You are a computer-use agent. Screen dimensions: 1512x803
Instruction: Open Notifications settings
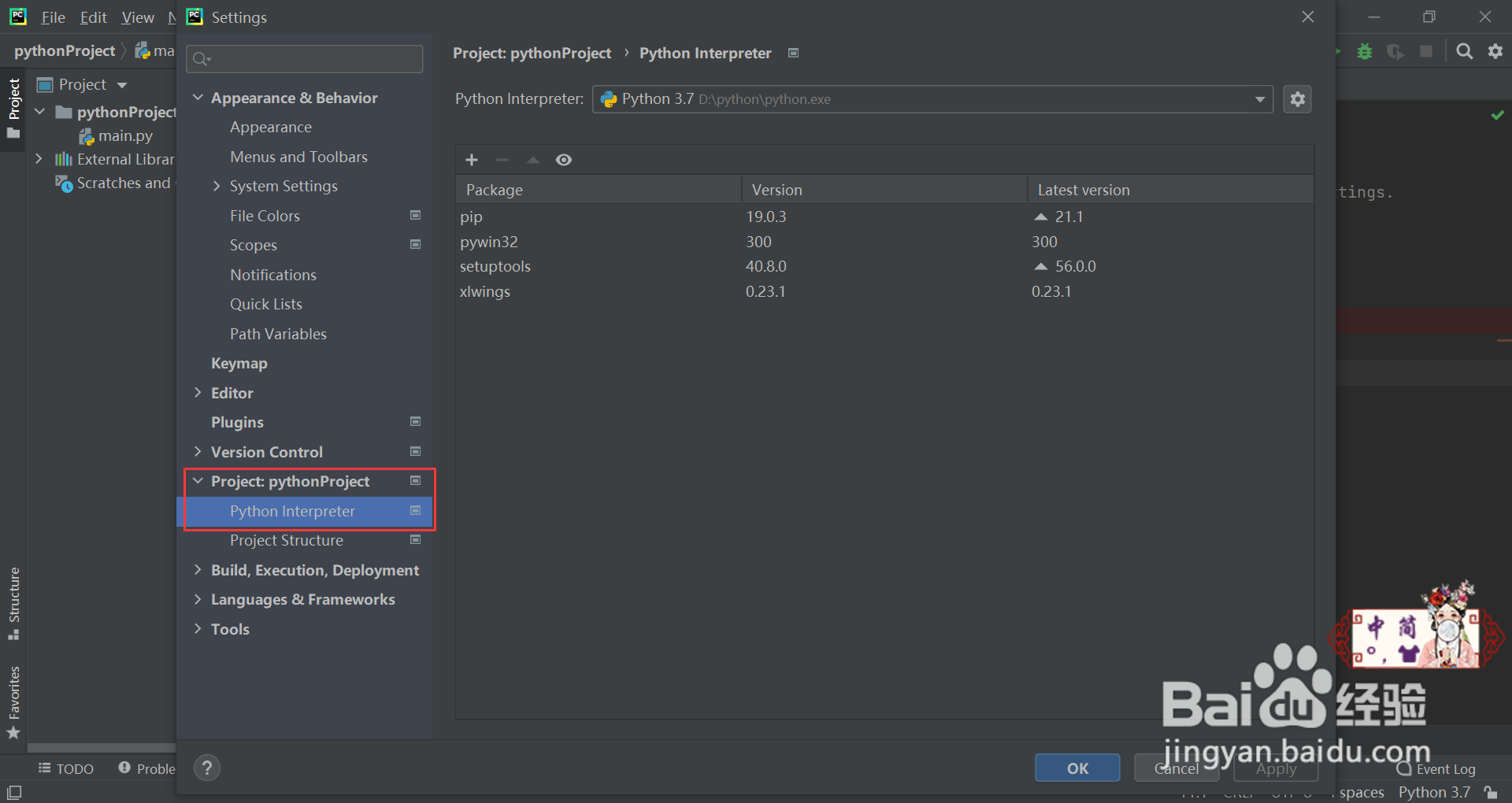(x=273, y=275)
